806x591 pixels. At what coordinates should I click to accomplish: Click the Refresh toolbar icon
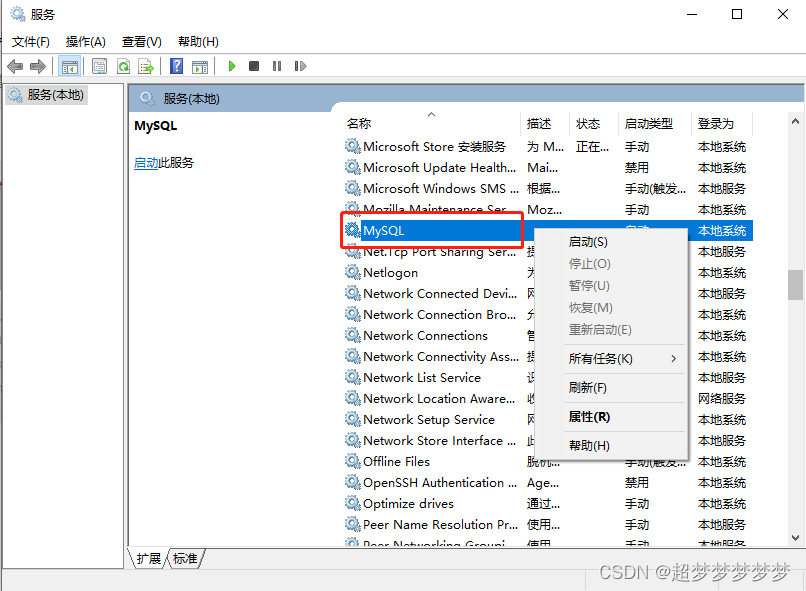123,66
